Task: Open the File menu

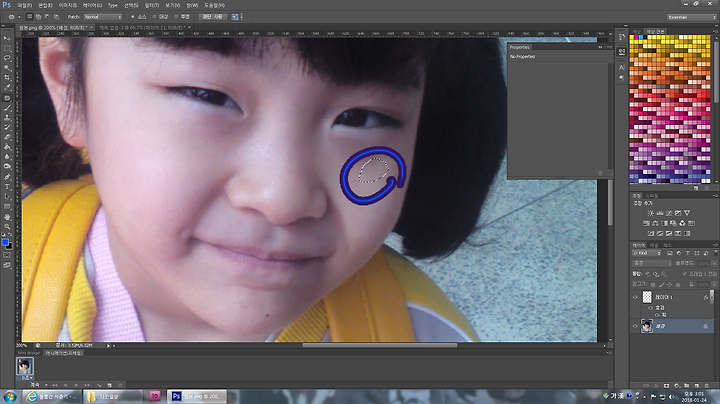Action: (25, 5)
